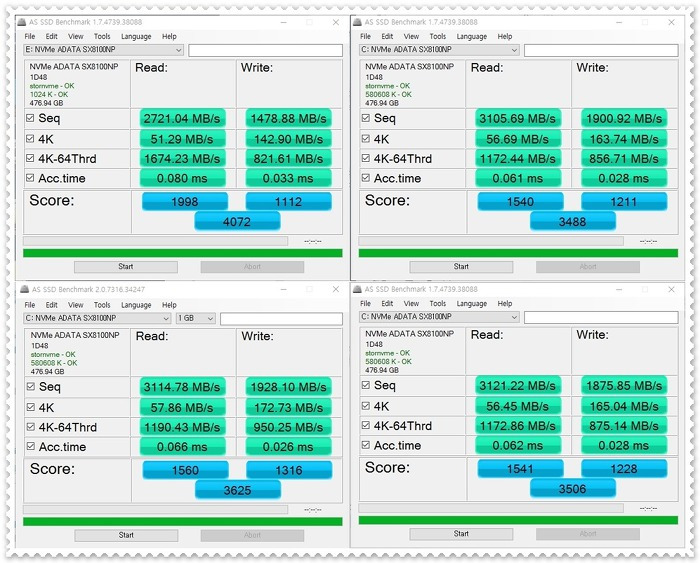
Task: Click Seq read value 3105.69 MB/s
Action: [x=518, y=118]
